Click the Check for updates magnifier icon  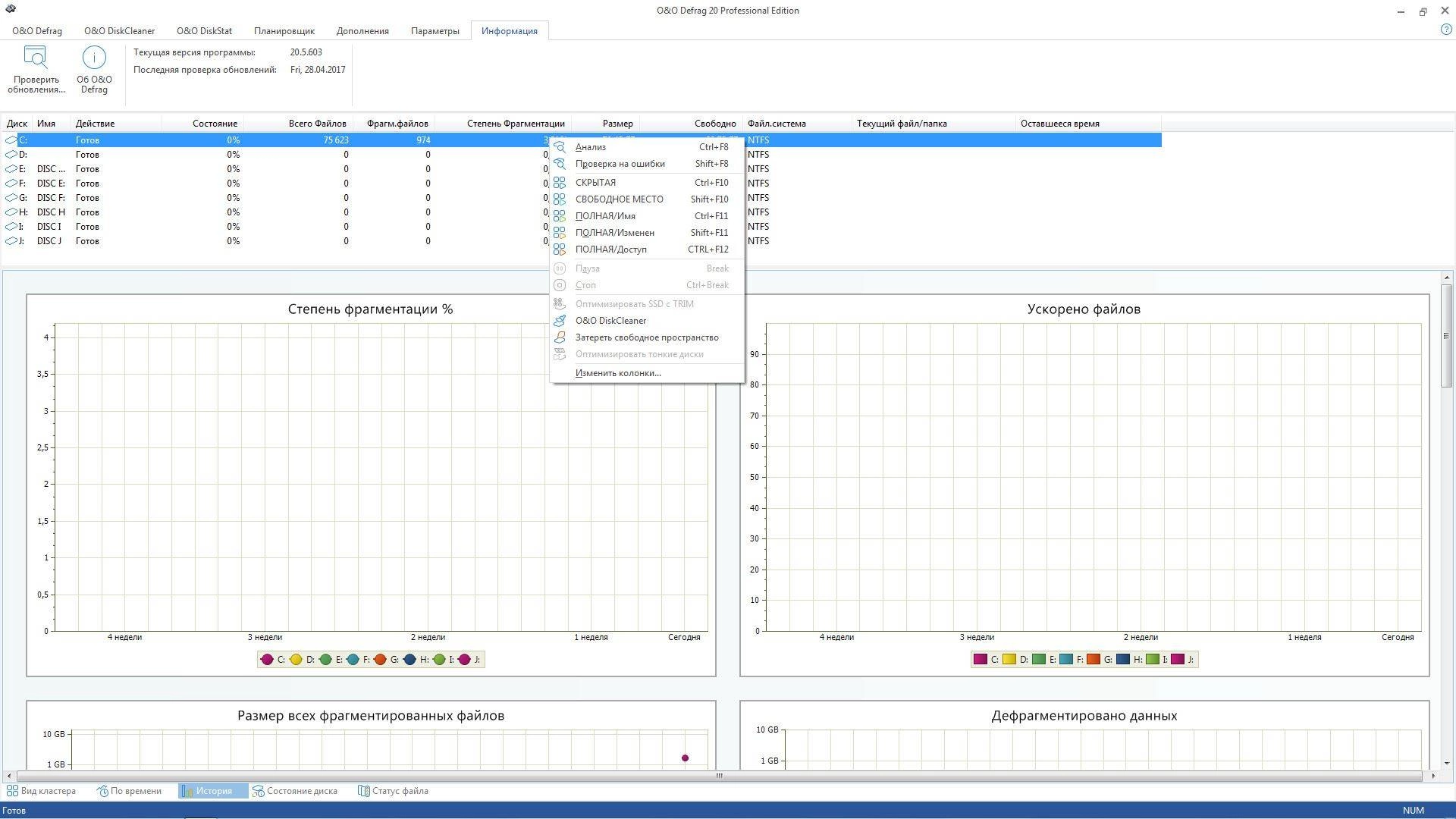click(x=36, y=58)
